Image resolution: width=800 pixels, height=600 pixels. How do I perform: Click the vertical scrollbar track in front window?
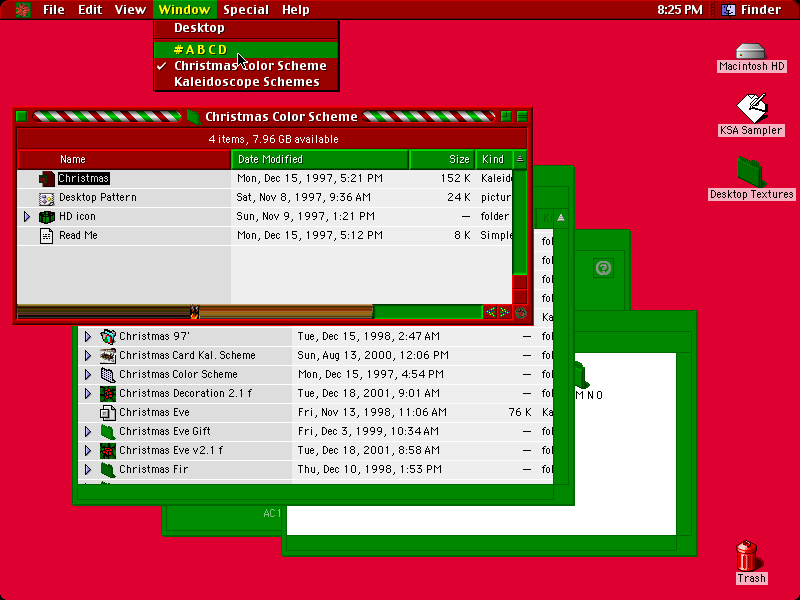[x=519, y=221]
